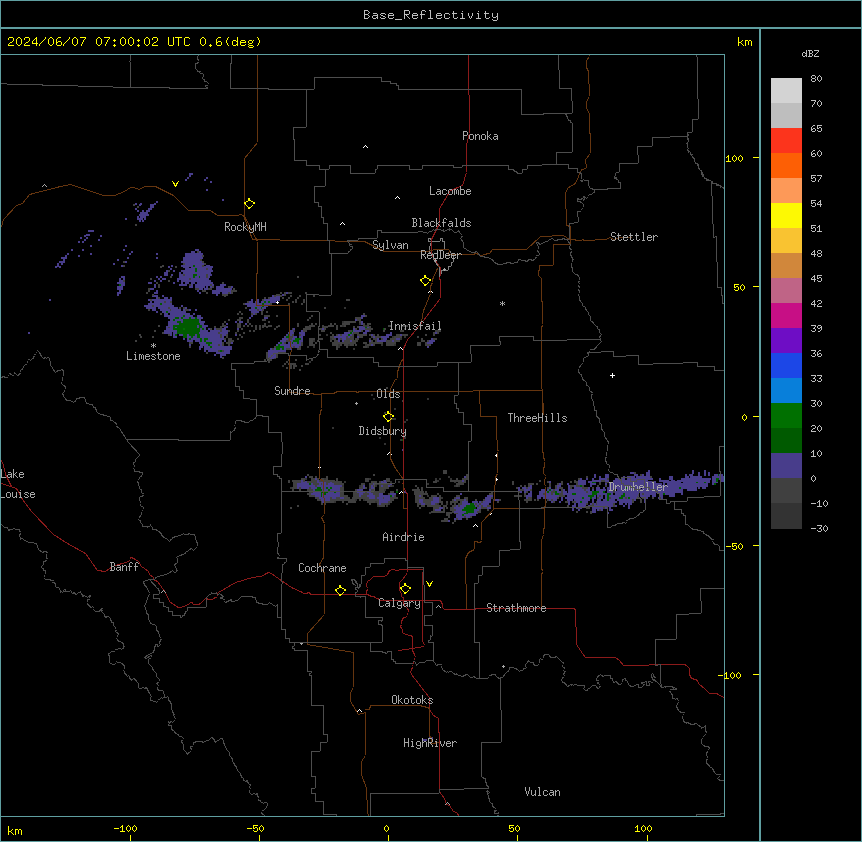Select the orange 60-57 dBZ legend swatch
Screen dimensions: 862x842
786,165
